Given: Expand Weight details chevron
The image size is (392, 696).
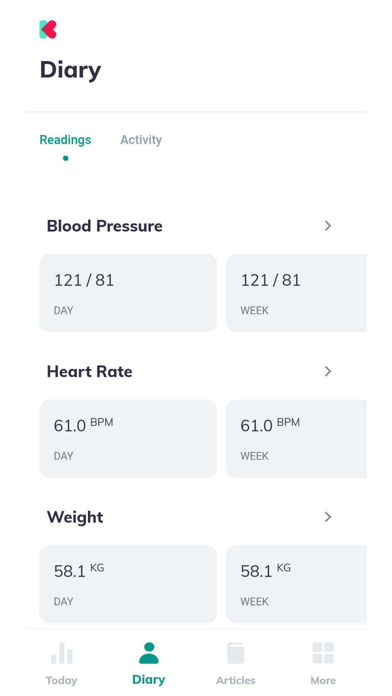Looking at the screenshot, I should click(x=328, y=517).
